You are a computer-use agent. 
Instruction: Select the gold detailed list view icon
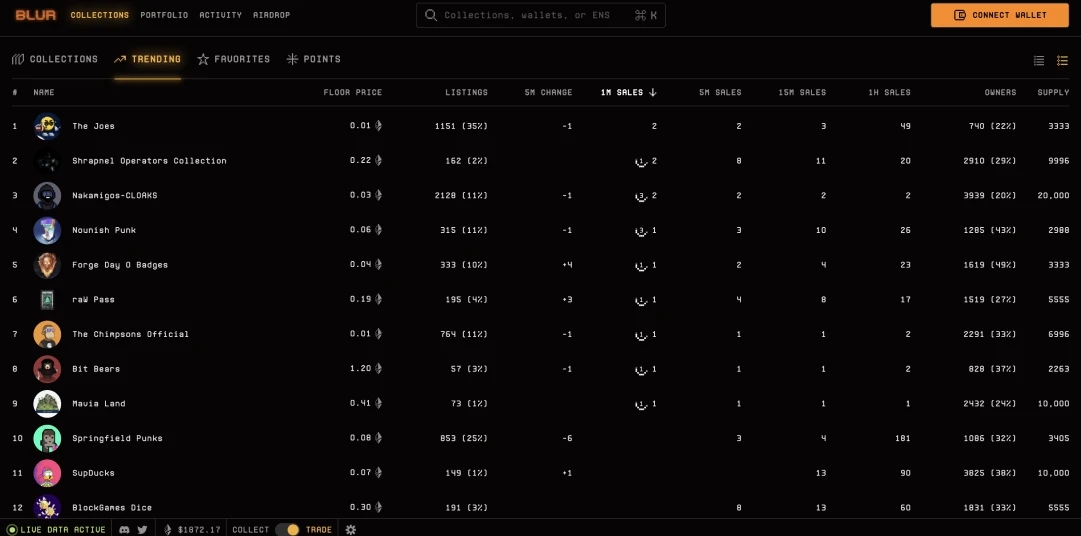coord(1063,61)
